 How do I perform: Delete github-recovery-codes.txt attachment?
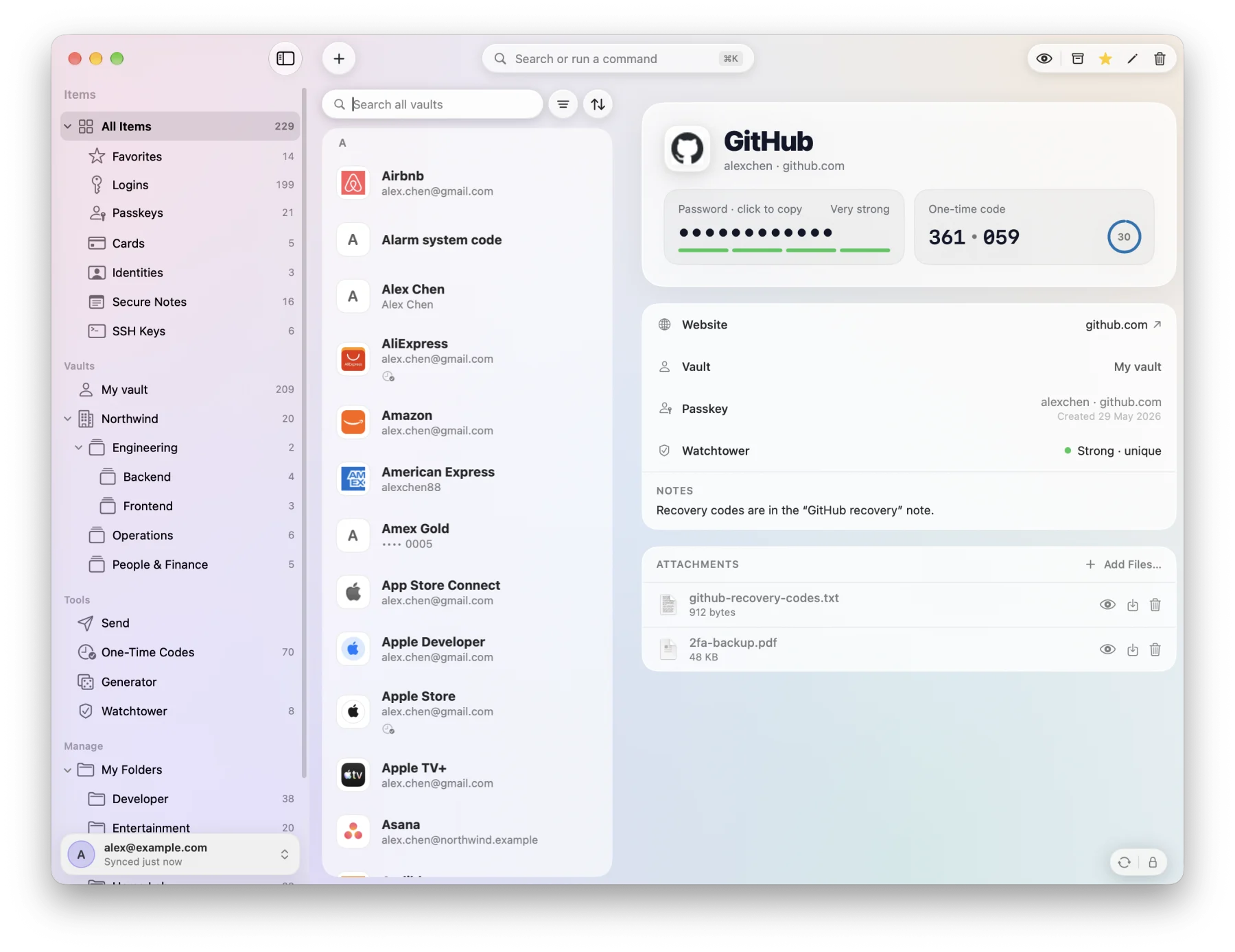coord(1155,604)
